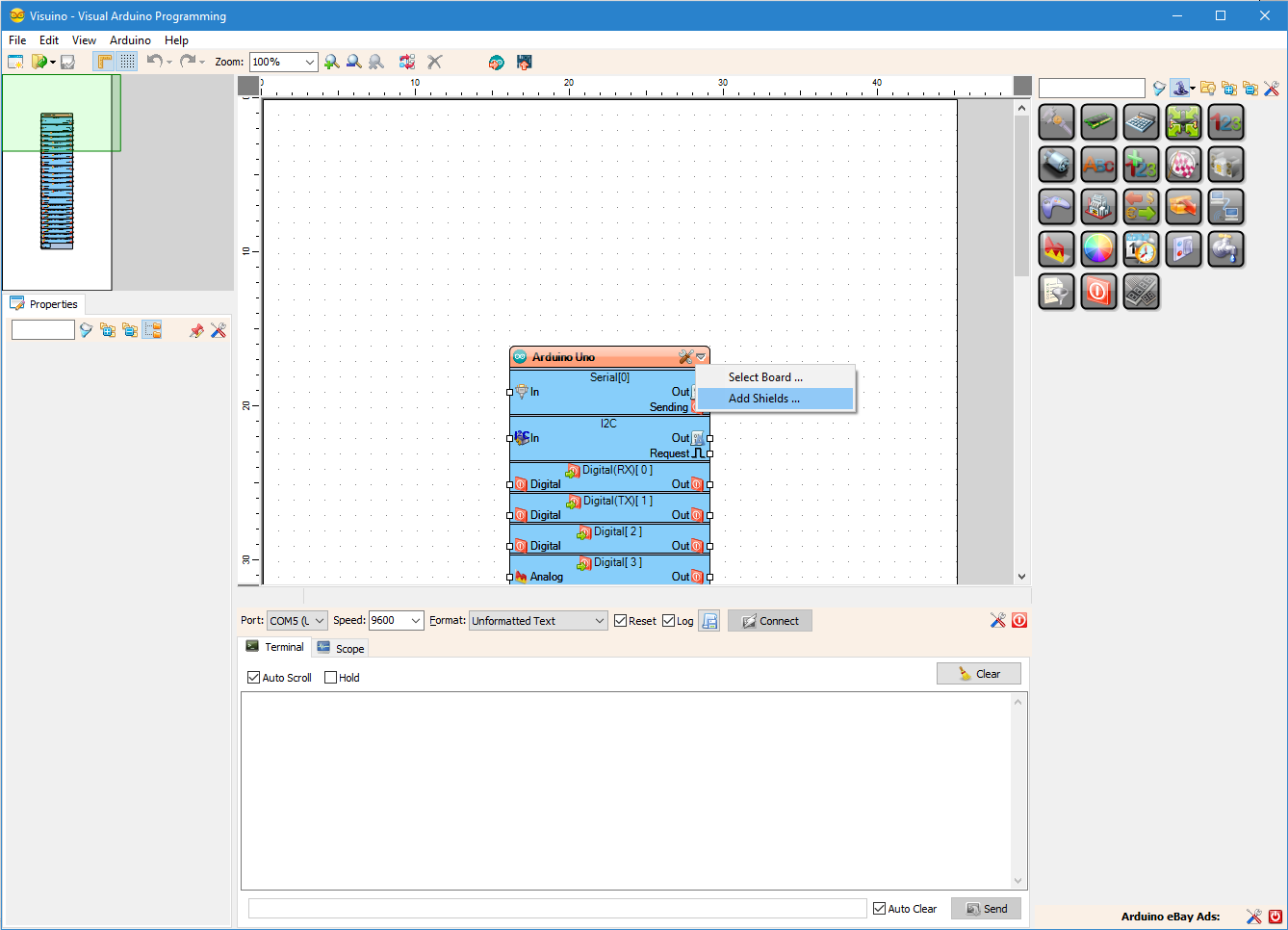Select the calculator Math components icon

(1141, 122)
